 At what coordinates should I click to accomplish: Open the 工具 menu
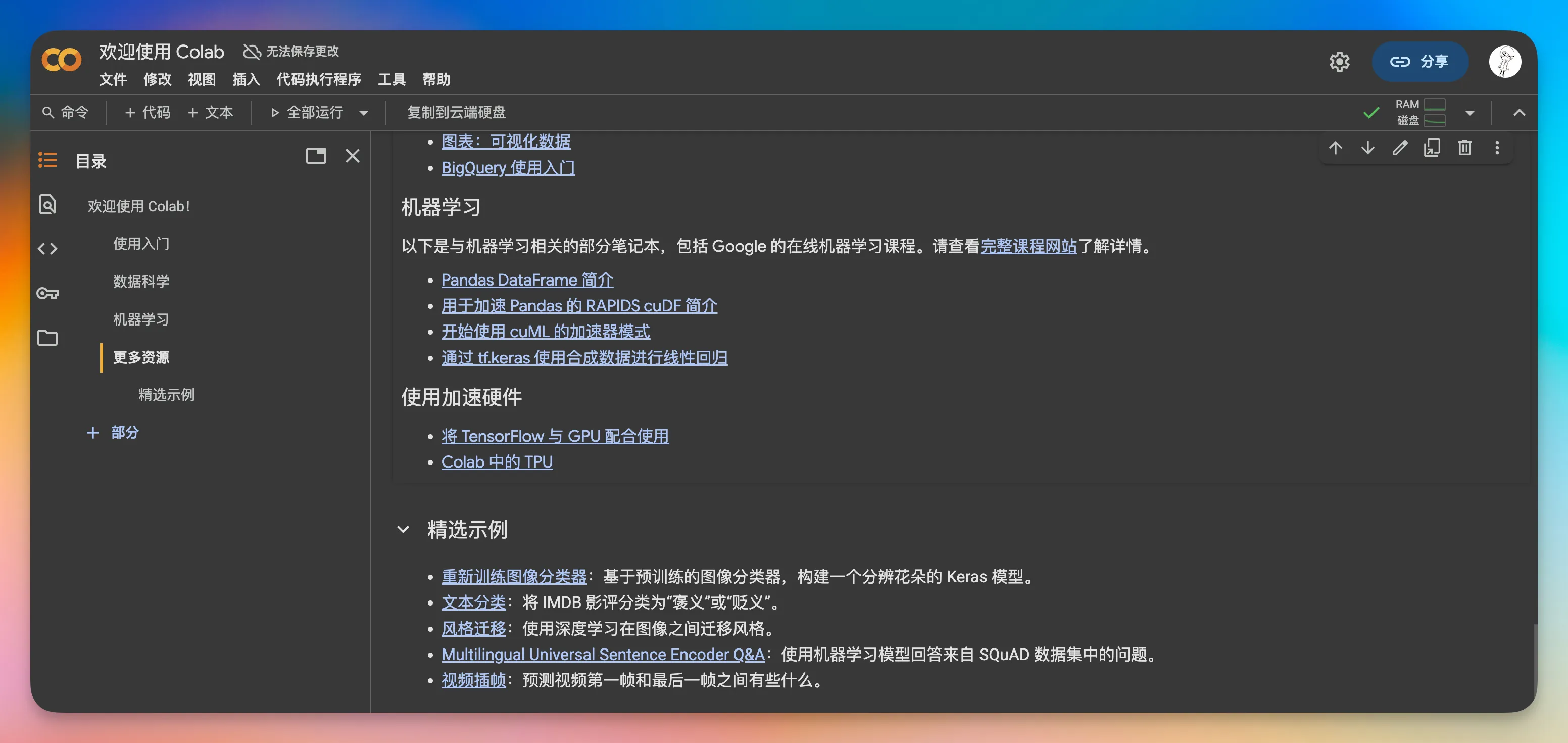pos(391,80)
